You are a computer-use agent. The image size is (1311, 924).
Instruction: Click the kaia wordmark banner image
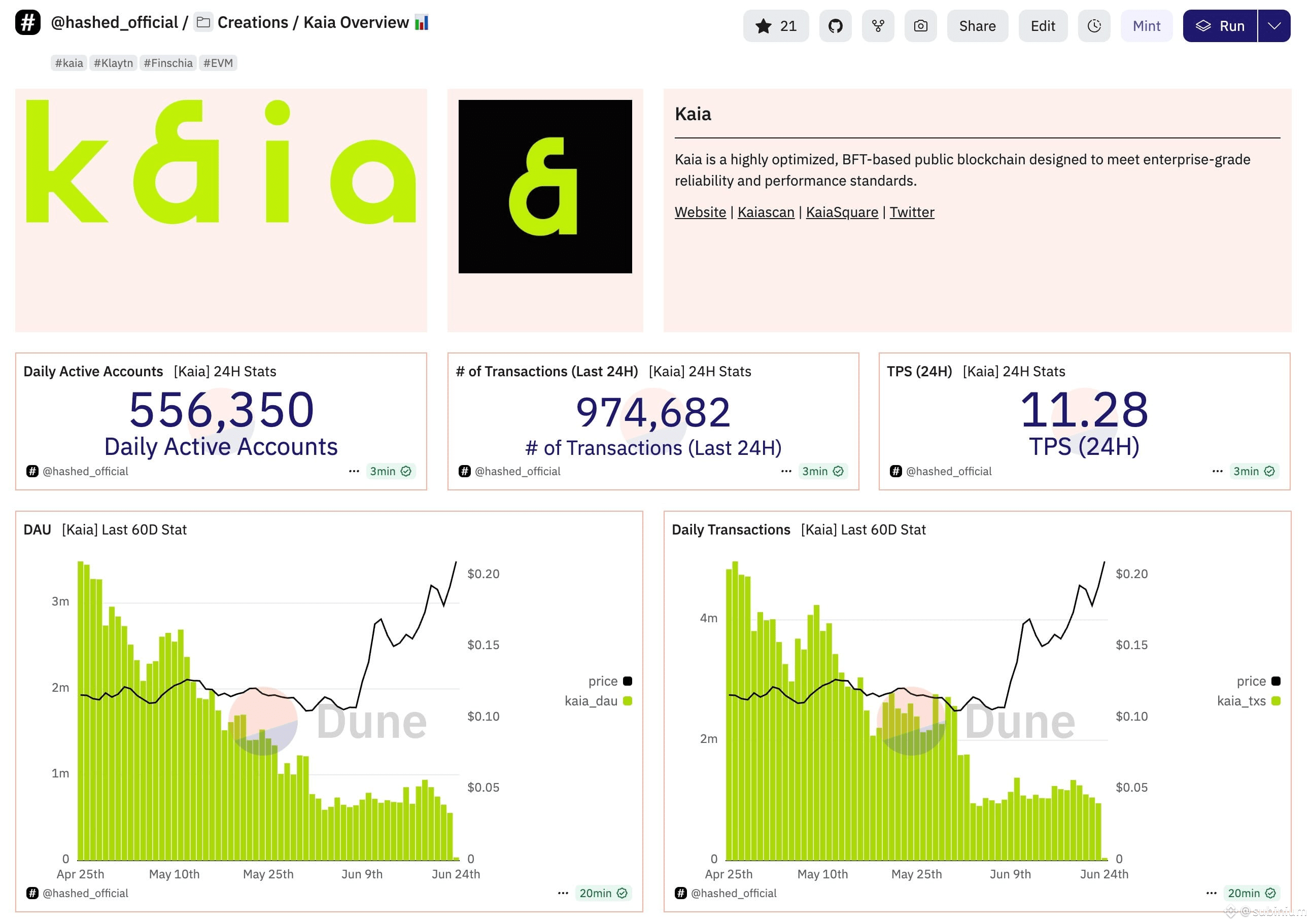(221, 161)
